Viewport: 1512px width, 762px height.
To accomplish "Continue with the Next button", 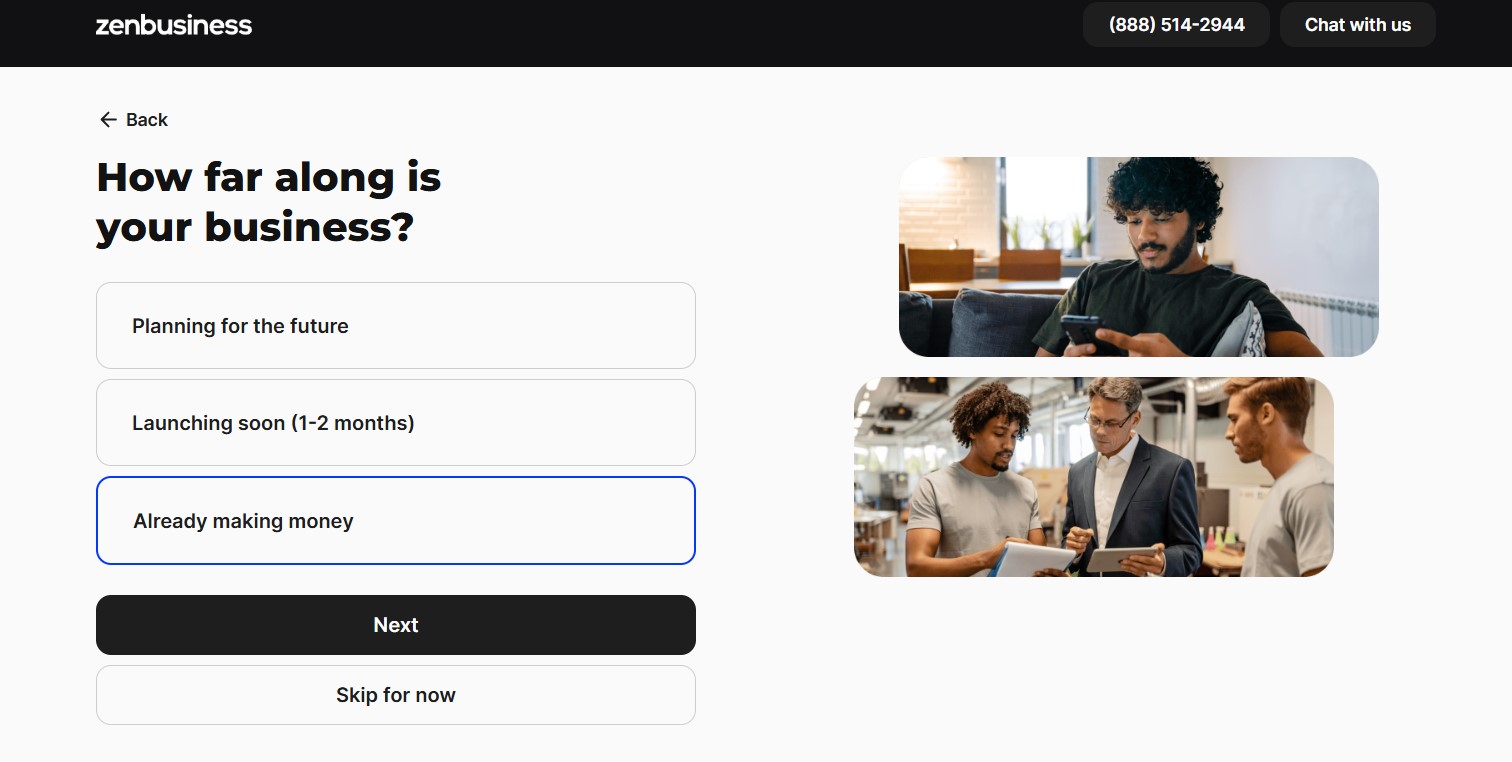I will point(396,625).
